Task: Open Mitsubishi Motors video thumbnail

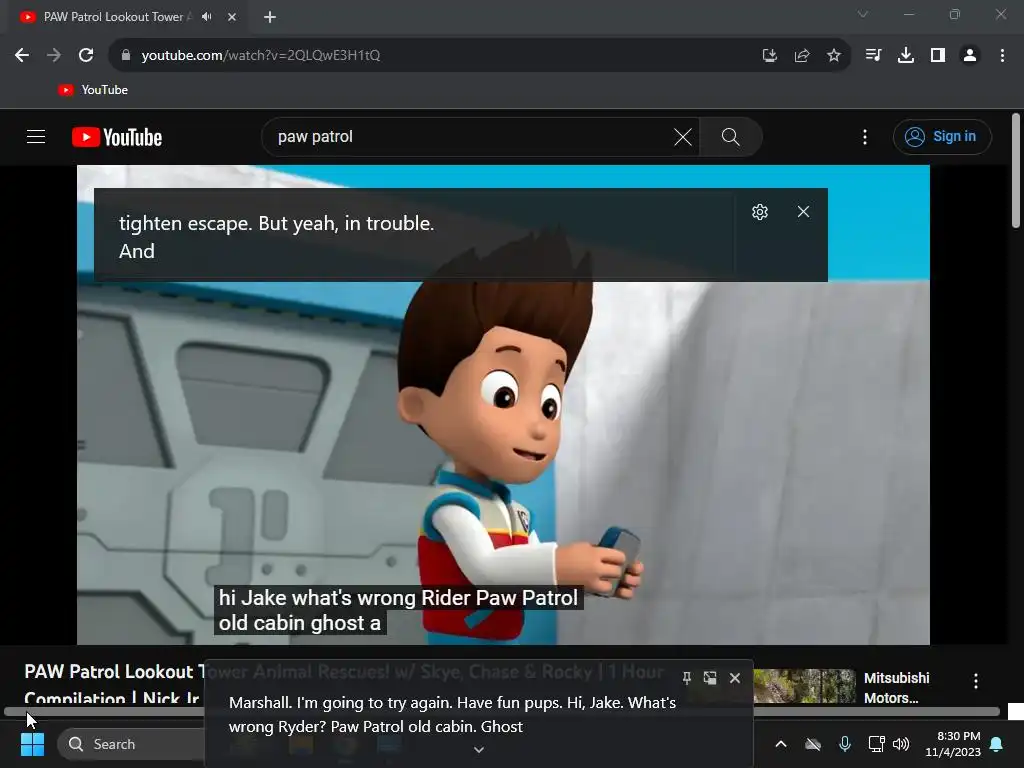Action: [805, 686]
